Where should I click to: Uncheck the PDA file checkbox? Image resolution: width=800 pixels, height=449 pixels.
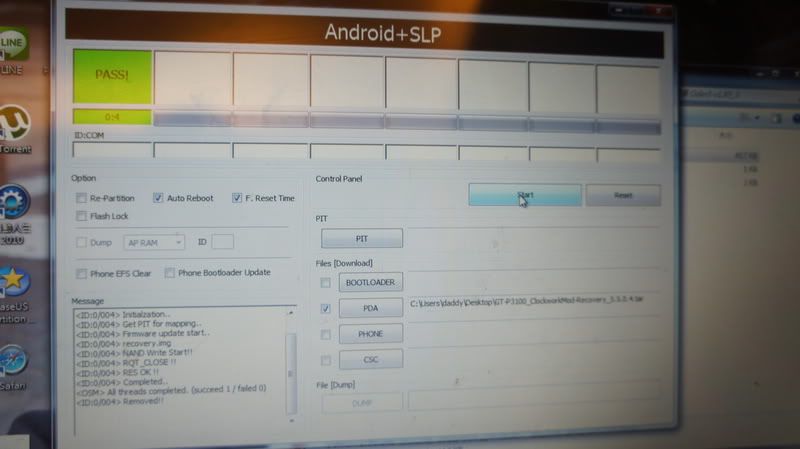326,308
